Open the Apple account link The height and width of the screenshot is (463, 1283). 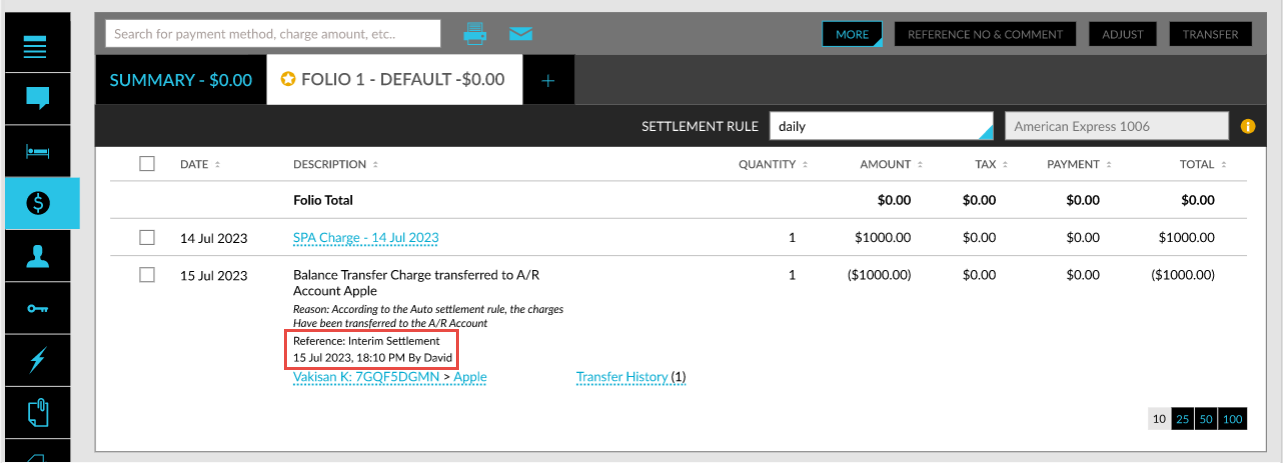click(470, 377)
